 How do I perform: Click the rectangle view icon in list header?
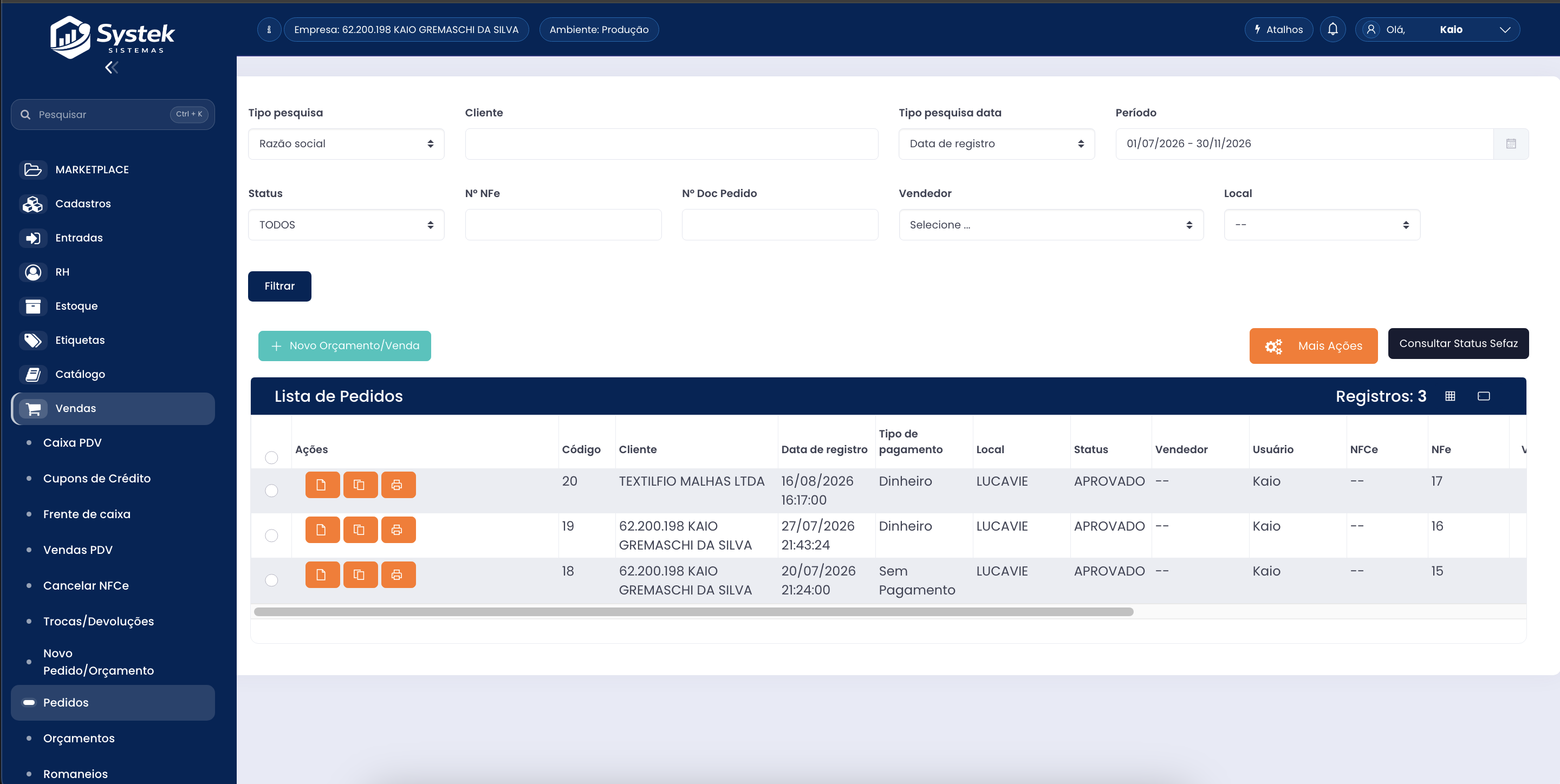click(1484, 396)
